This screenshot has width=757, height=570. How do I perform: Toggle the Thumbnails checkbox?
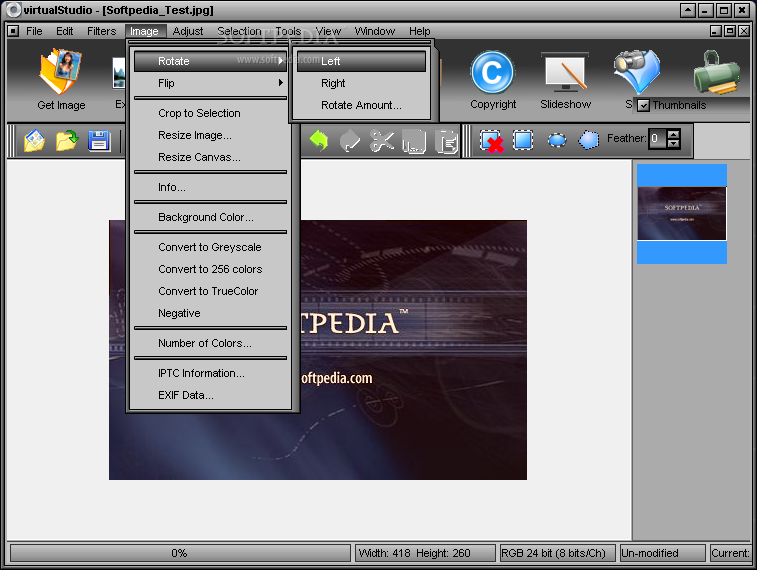coord(643,105)
